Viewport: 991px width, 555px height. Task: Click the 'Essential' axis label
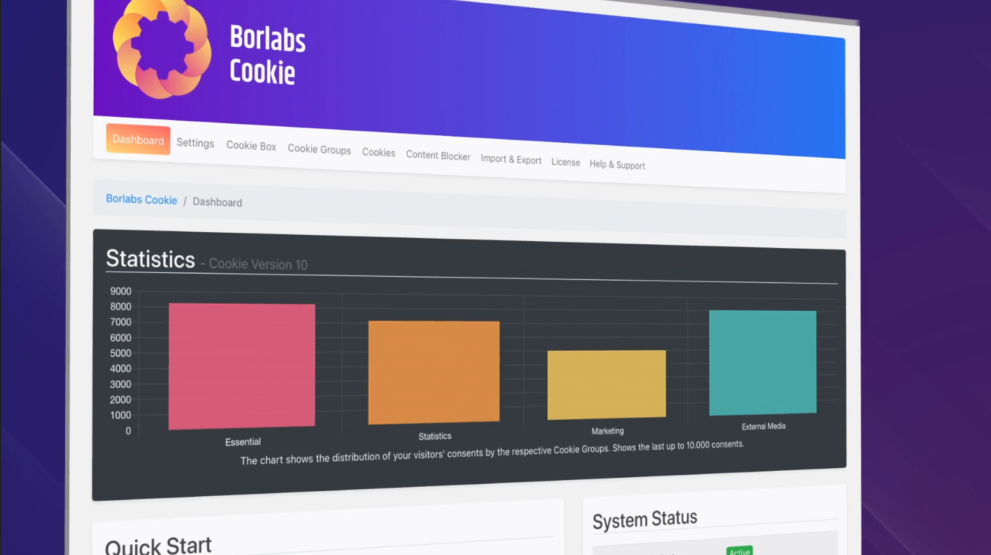click(x=243, y=442)
